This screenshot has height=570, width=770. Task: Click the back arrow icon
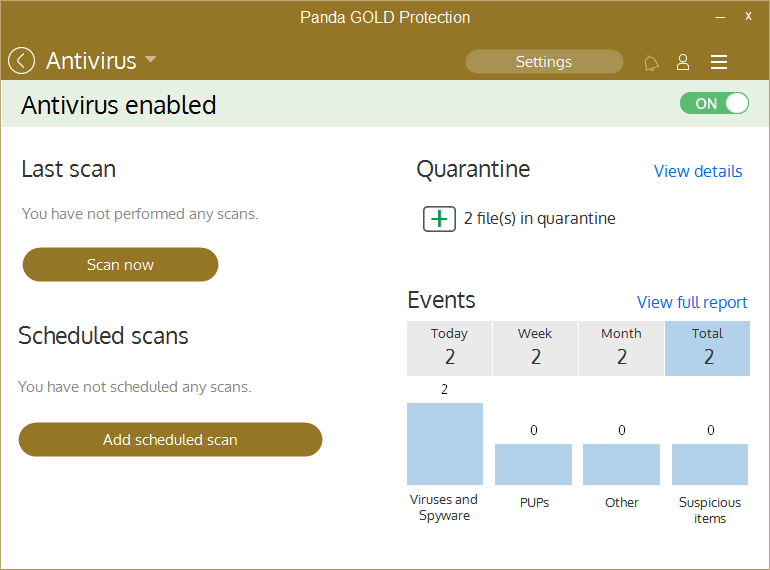pos(21,61)
